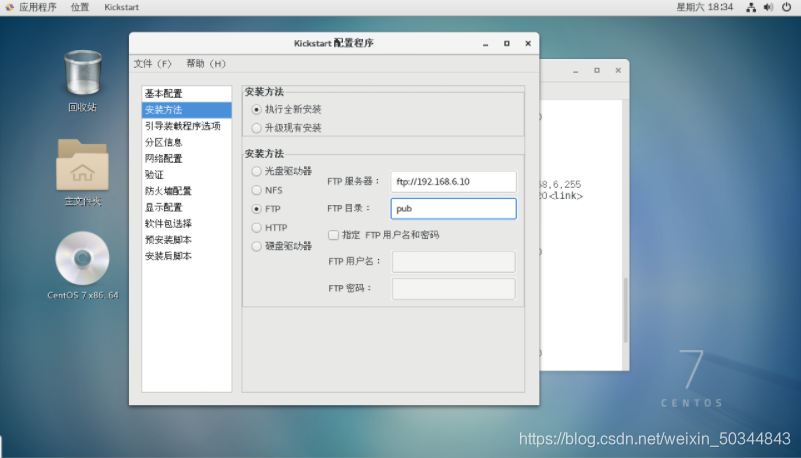Open the 位置 places menu
The image size is (801, 458).
[80, 7]
